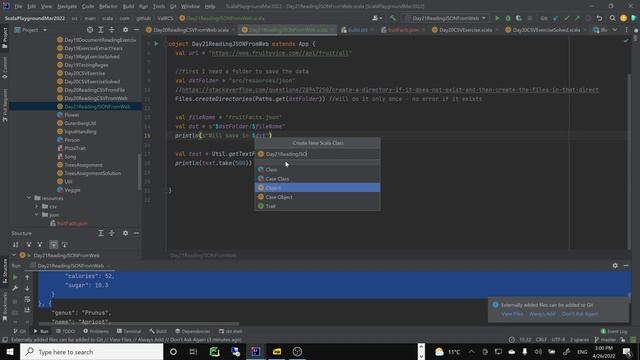Click the Build project hammer icon
640x360 pixels.
coord(393,18)
